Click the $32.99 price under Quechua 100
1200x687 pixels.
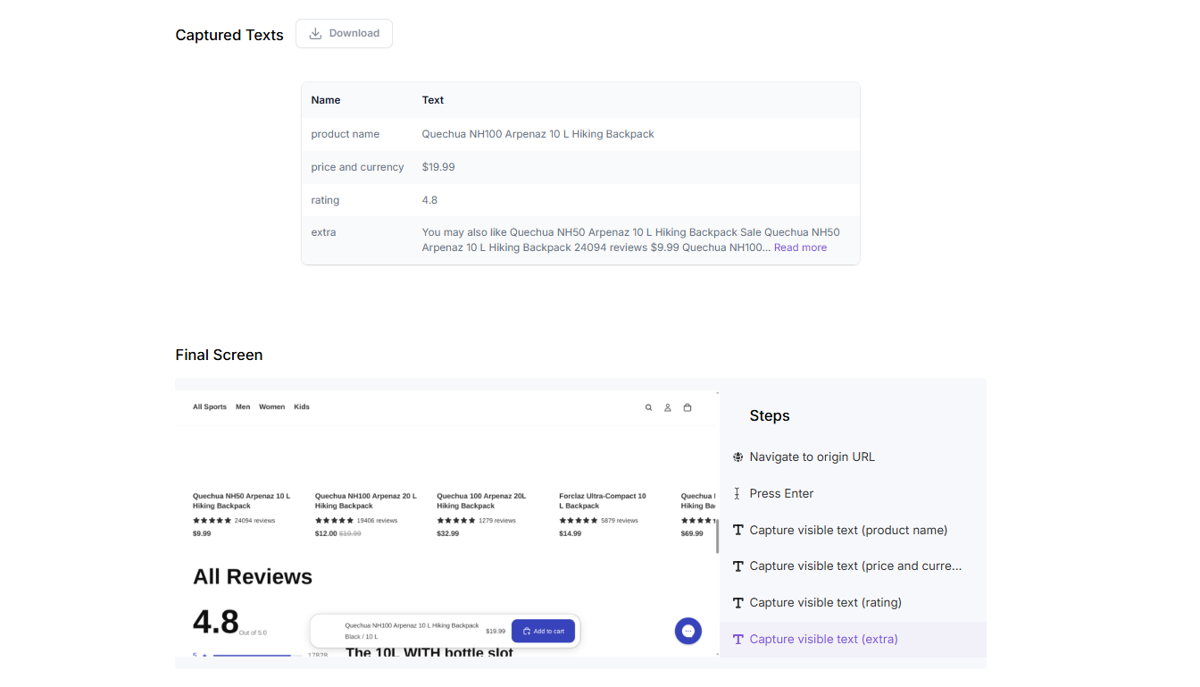point(448,534)
